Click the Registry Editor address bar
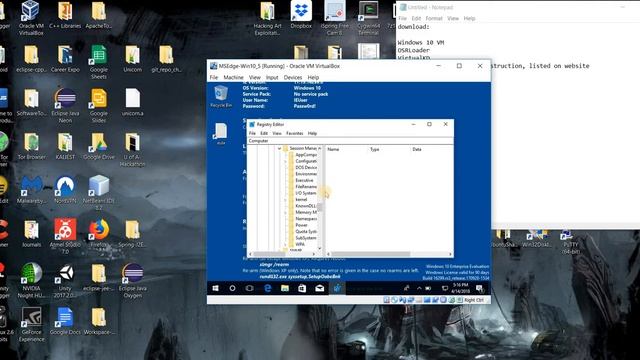The image size is (640, 360). pos(350,141)
